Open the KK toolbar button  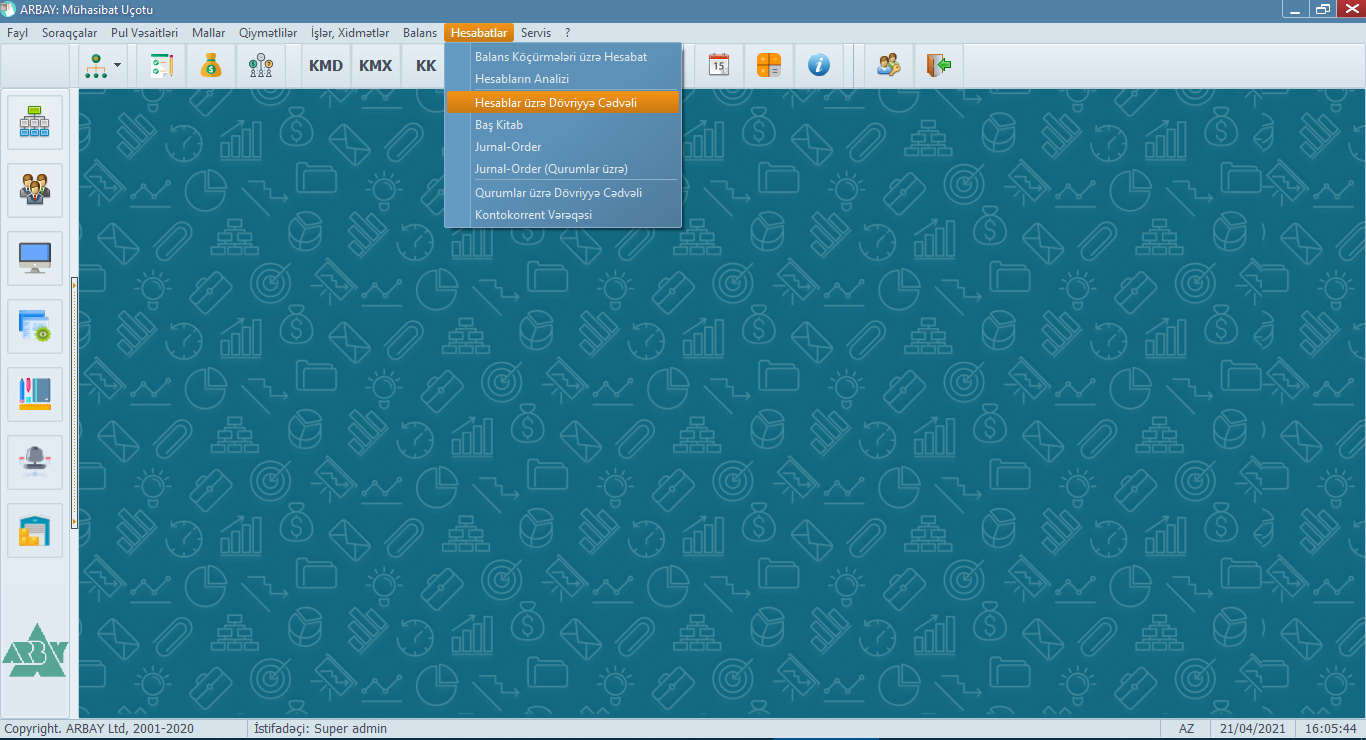pyautogui.click(x=426, y=66)
